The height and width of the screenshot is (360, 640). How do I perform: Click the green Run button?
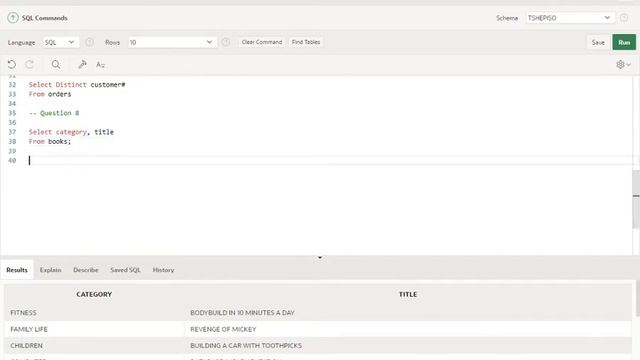pyautogui.click(x=624, y=42)
